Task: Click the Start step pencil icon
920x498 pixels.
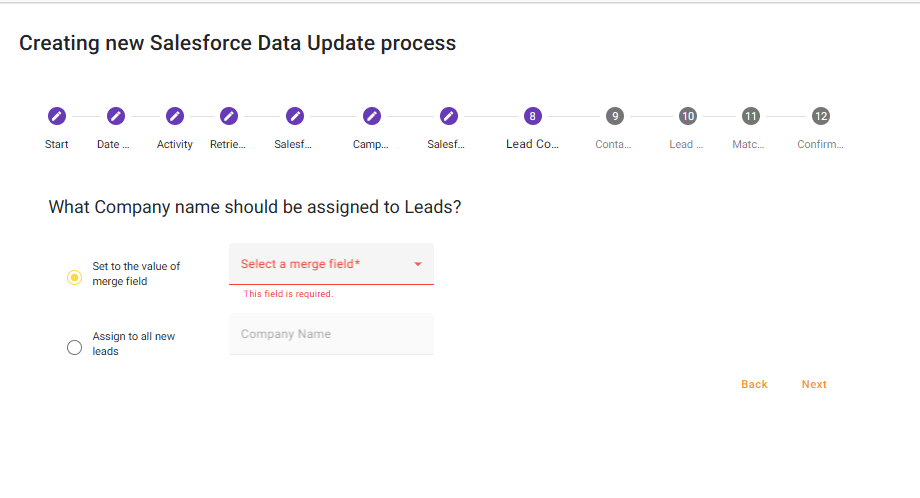Action: point(57,116)
